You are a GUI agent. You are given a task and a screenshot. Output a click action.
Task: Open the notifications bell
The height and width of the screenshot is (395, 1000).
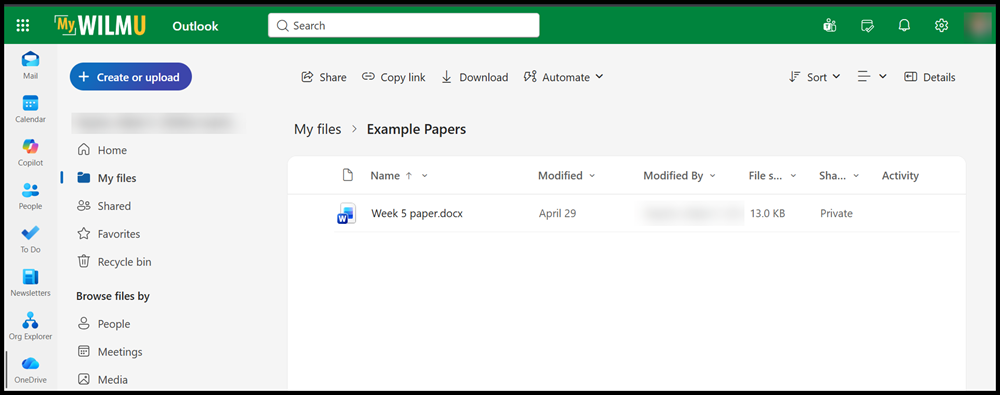[x=904, y=26]
